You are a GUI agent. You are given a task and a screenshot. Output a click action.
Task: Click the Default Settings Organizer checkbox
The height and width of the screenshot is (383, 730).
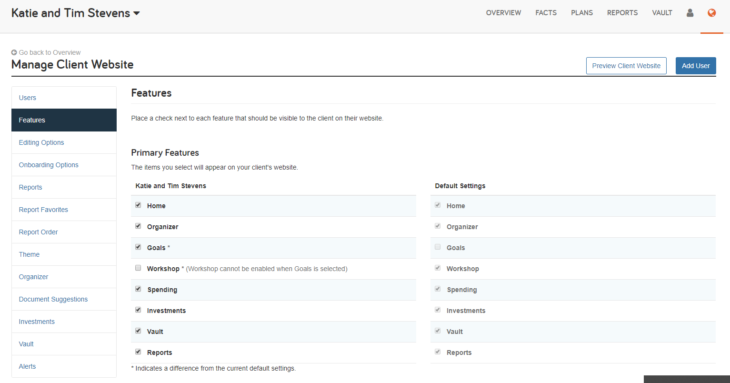[x=438, y=226]
